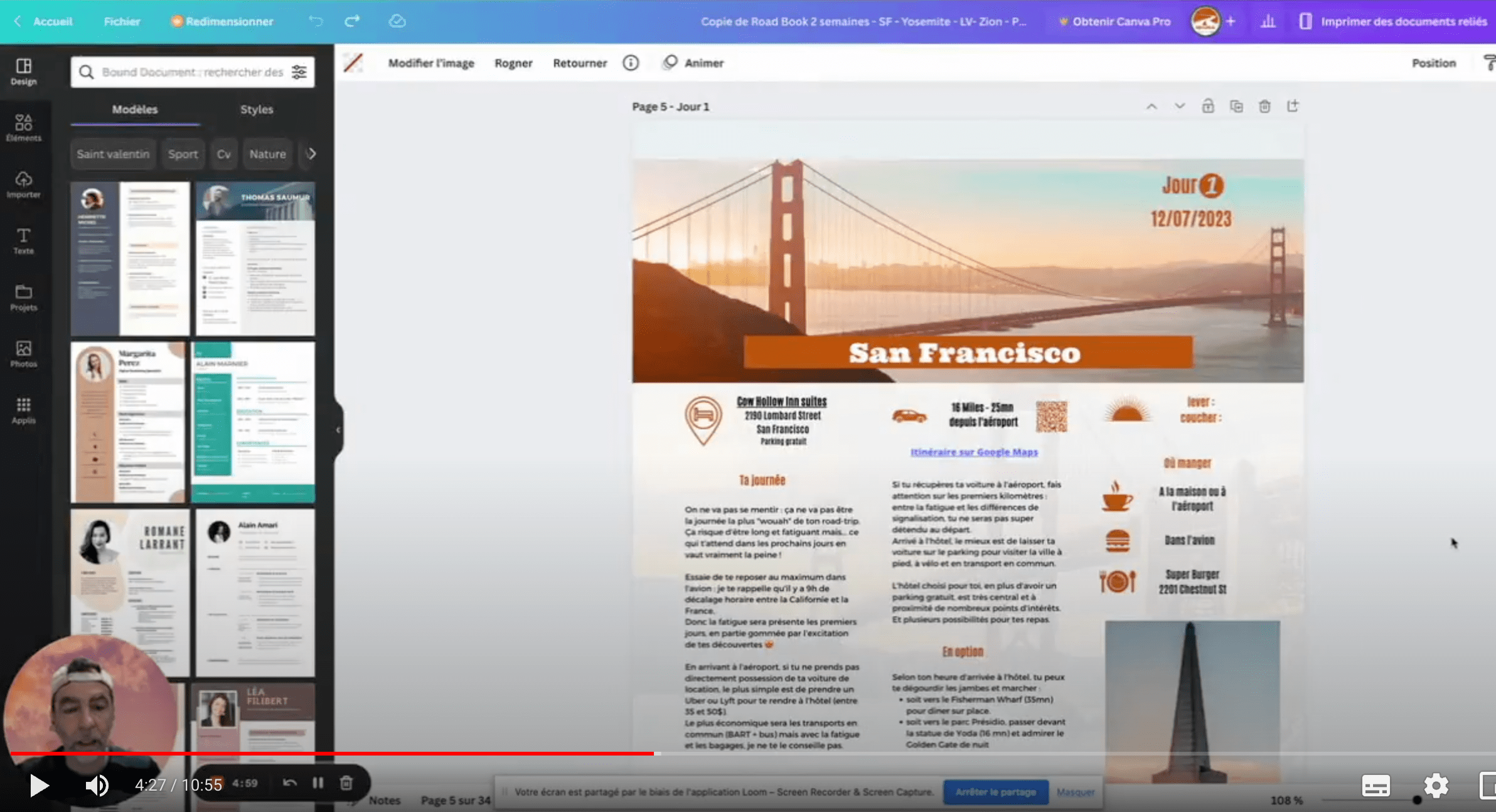Duplicate page 5 using copy icon
The image size is (1496, 812).
click(1236, 107)
